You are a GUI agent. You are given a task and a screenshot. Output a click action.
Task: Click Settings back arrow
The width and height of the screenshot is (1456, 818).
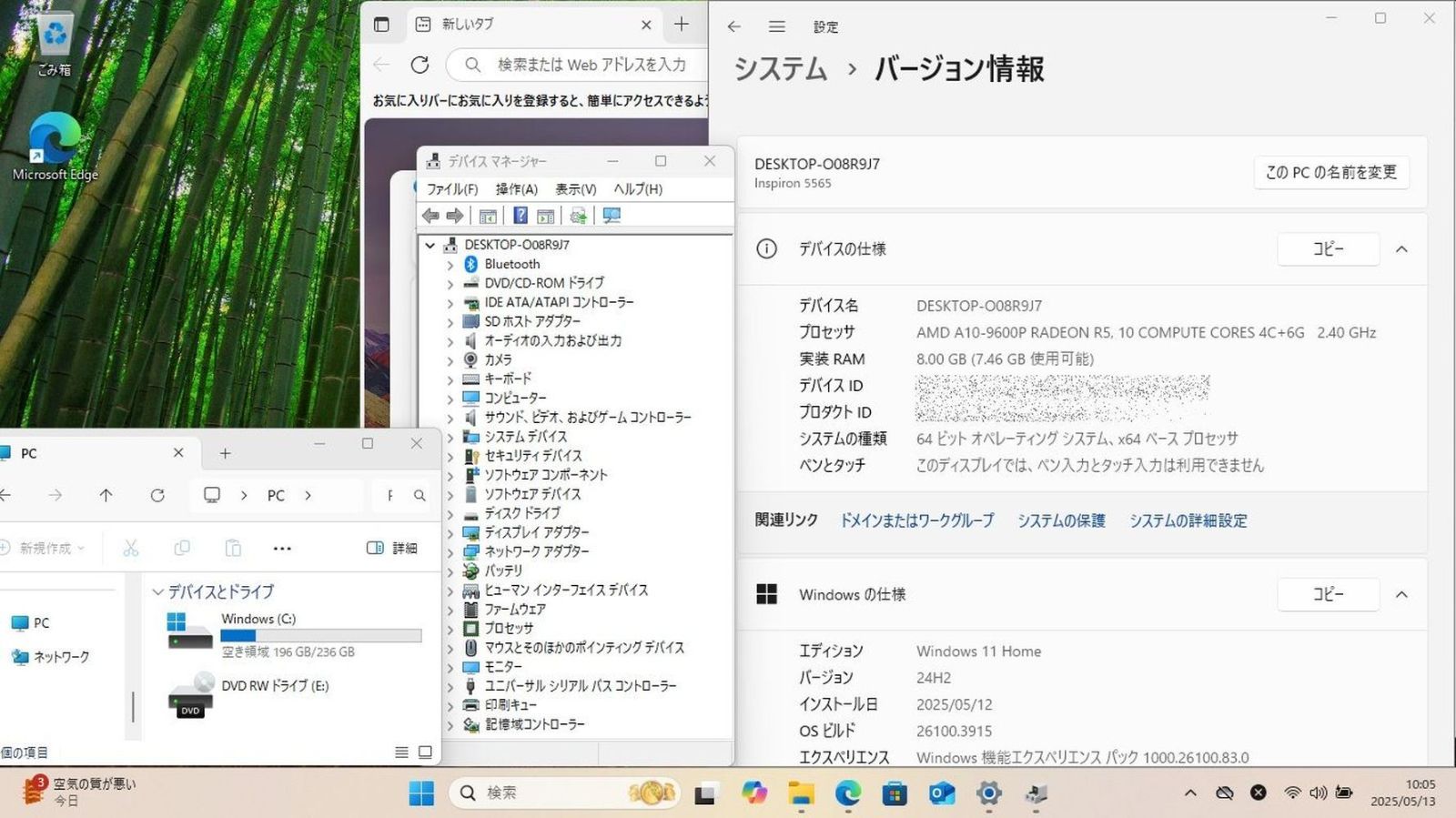(x=734, y=26)
